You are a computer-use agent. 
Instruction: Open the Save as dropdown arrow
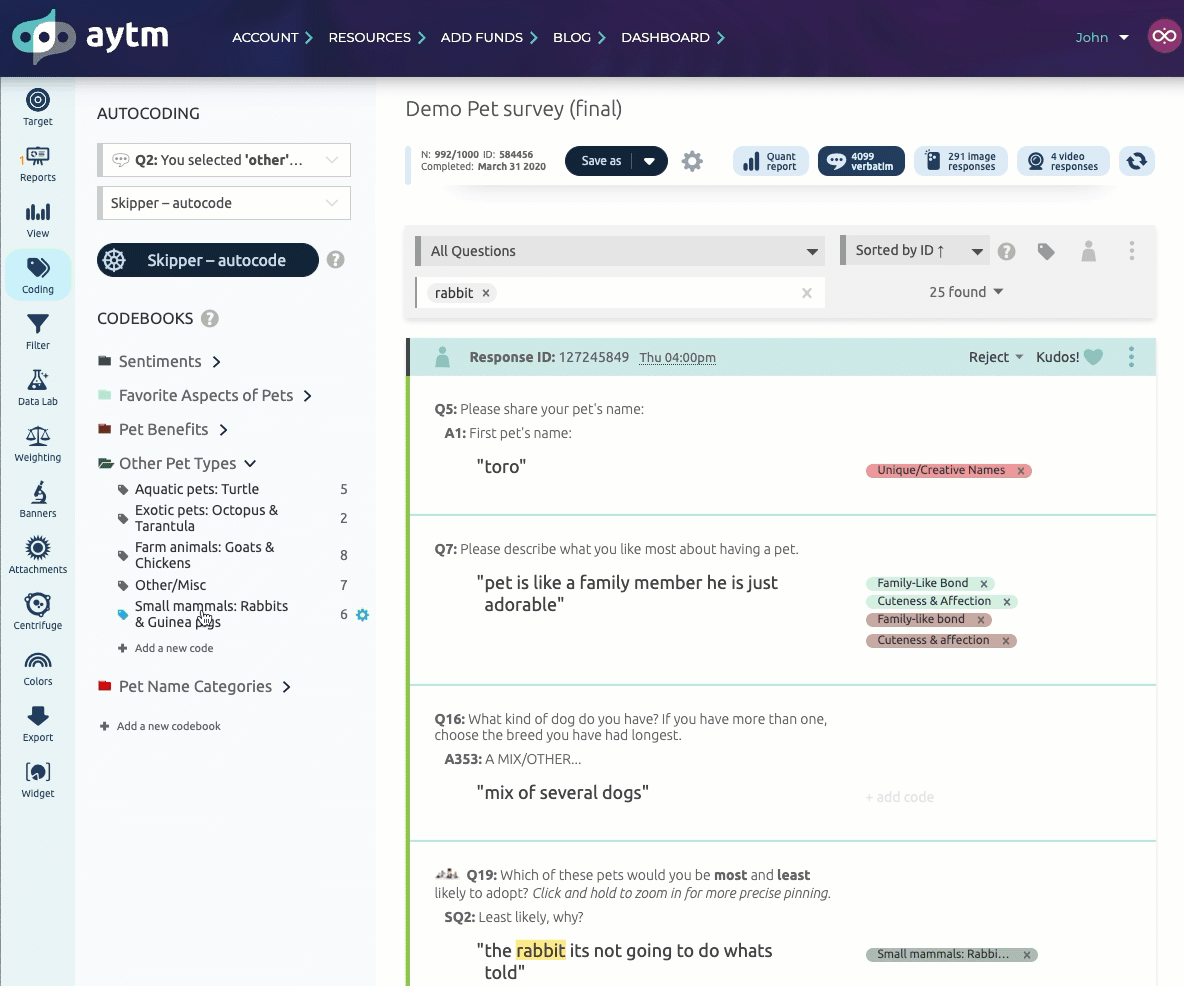(649, 161)
